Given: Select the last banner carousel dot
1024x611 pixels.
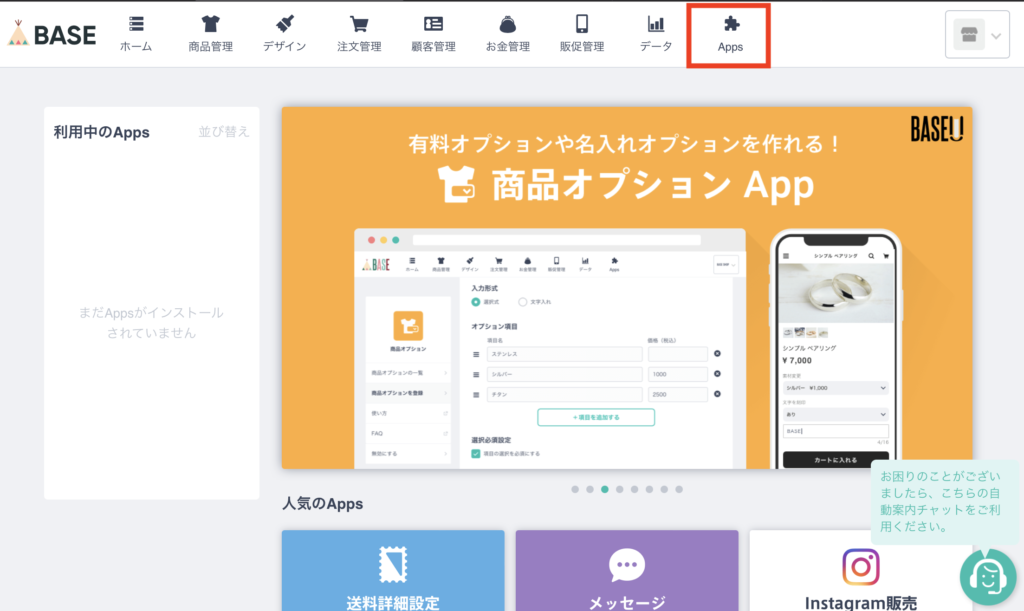Looking at the screenshot, I should tap(679, 489).
